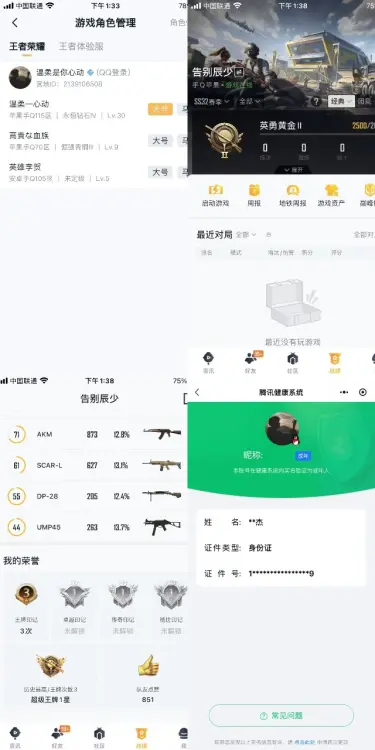Open the 全部 filter next to 最近对局
The image size is (375, 750).
pyautogui.click(x=246, y=235)
